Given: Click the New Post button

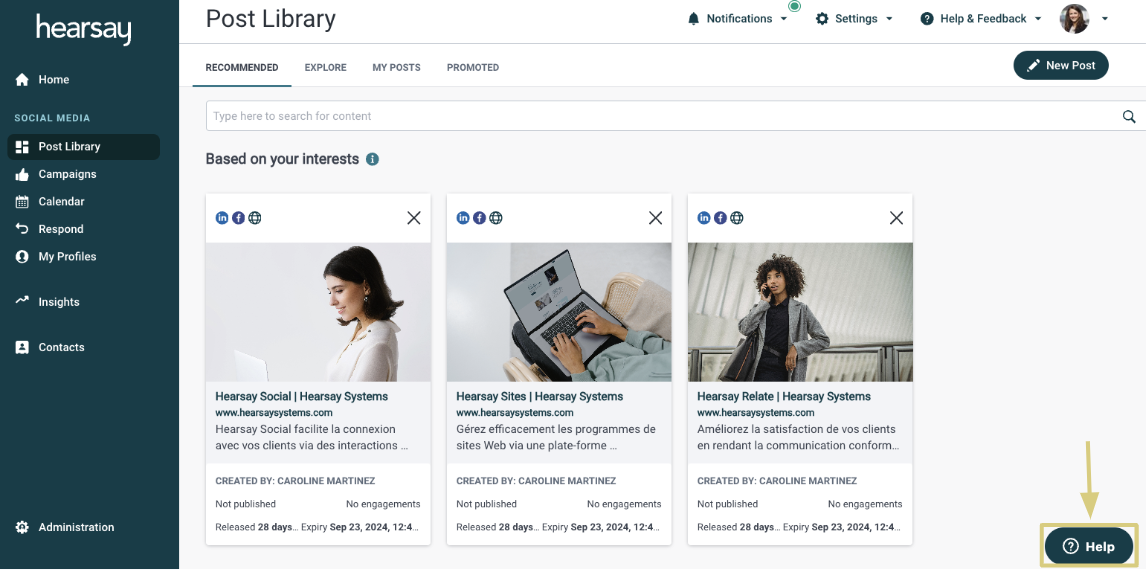Looking at the screenshot, I should point(1060,66).
